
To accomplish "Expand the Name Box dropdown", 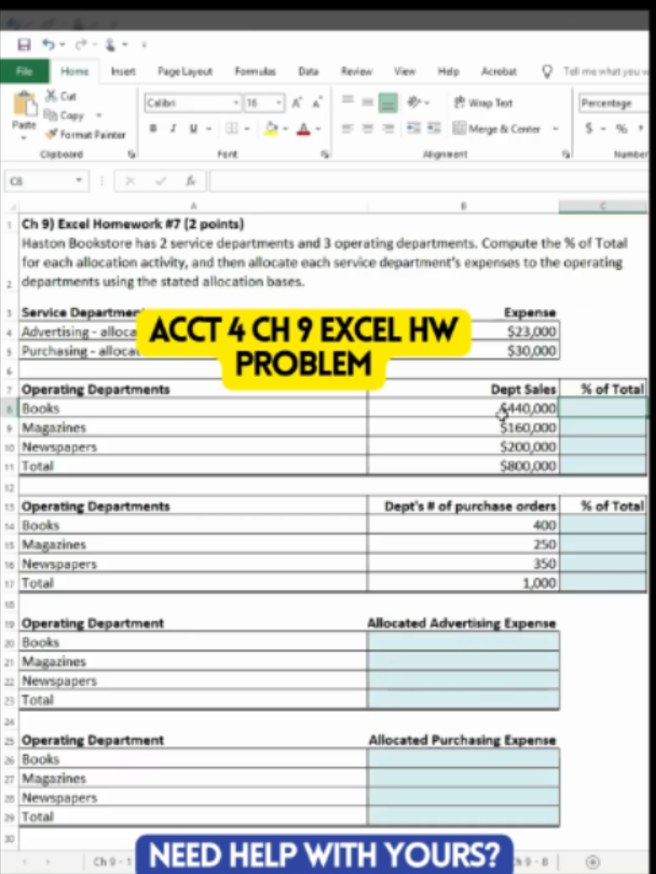I will click(79, 181).
